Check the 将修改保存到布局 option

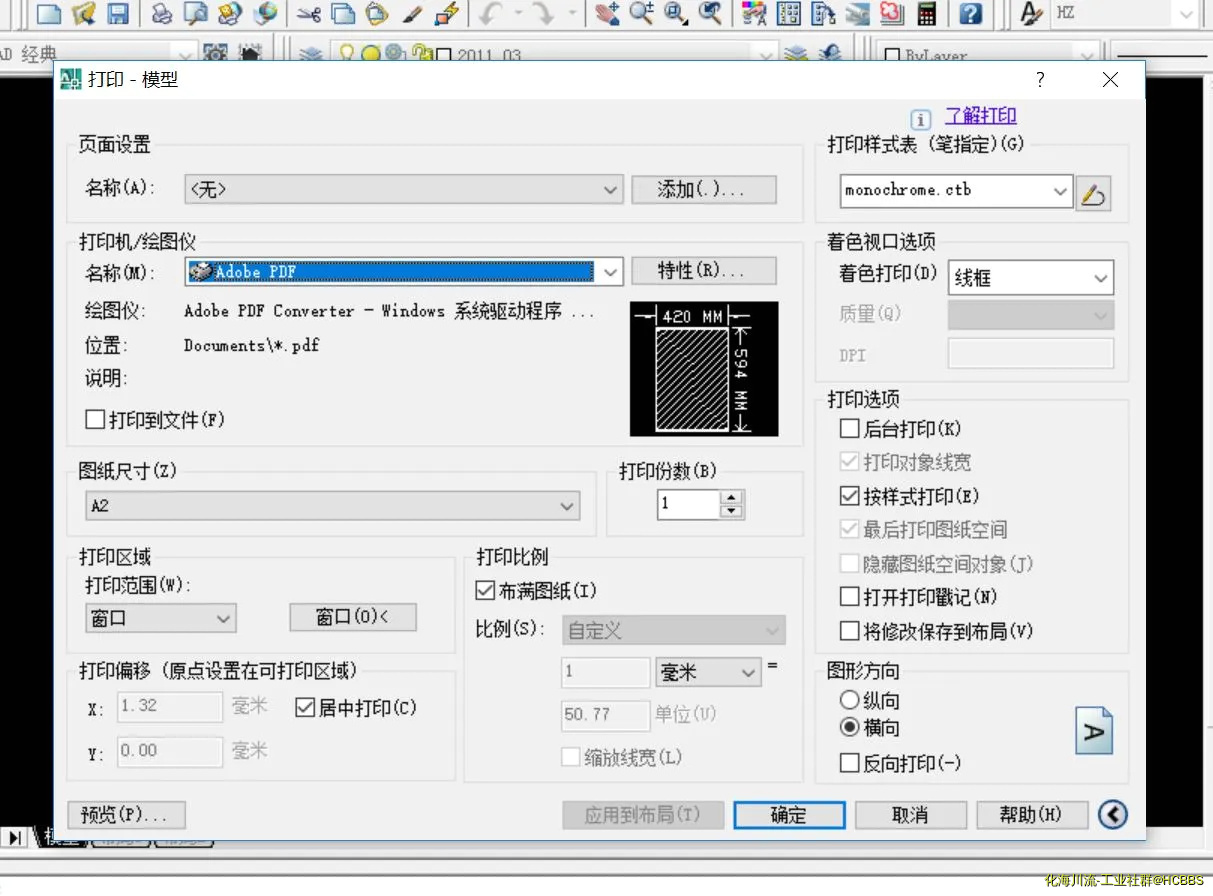(x=849, y=631)
